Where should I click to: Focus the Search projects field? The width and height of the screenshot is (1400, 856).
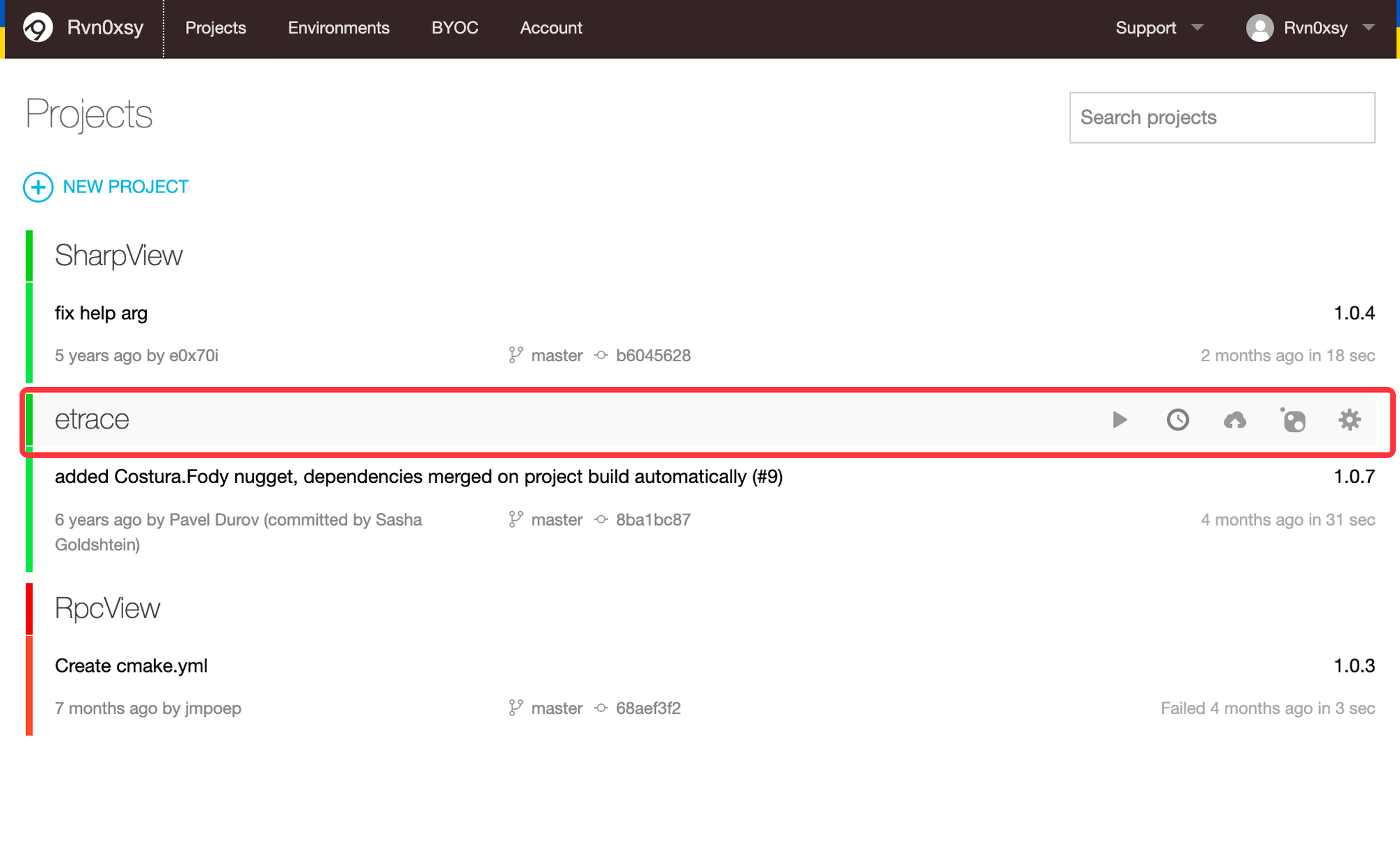click(x=1221, y=118)
